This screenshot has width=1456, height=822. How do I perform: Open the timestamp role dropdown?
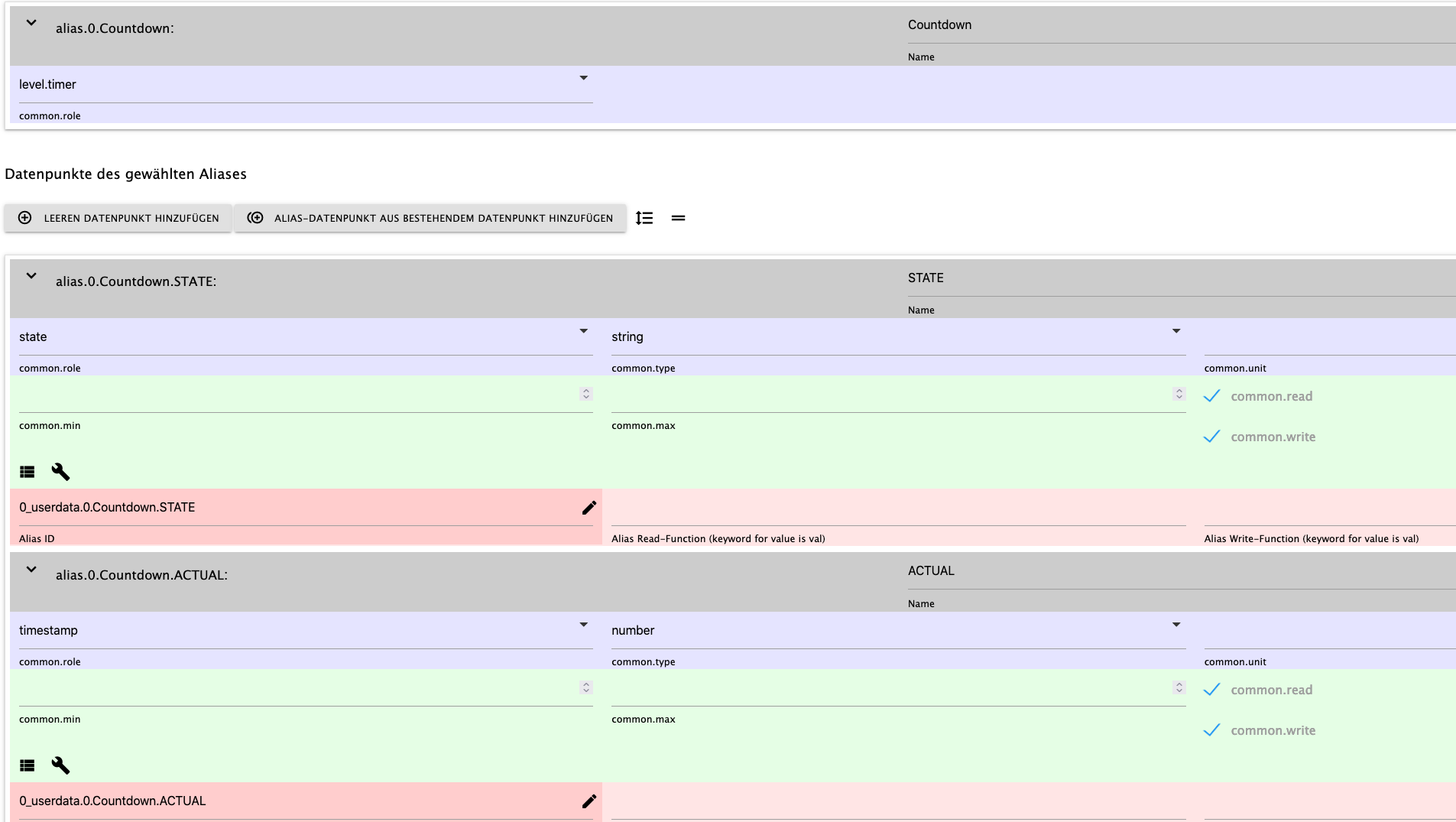[x=306, y=630]
